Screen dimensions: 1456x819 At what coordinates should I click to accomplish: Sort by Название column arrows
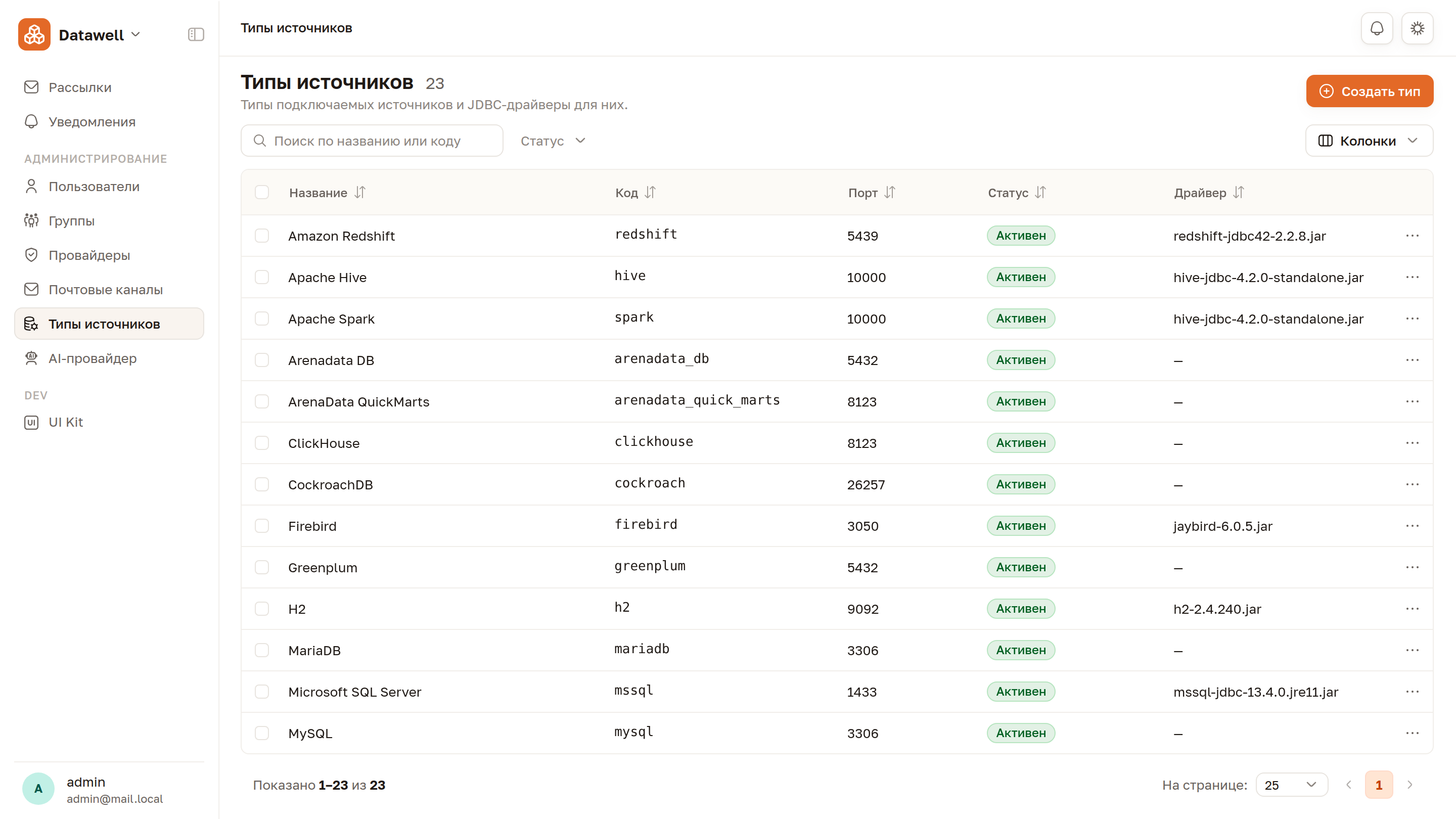tap(360, 193)
